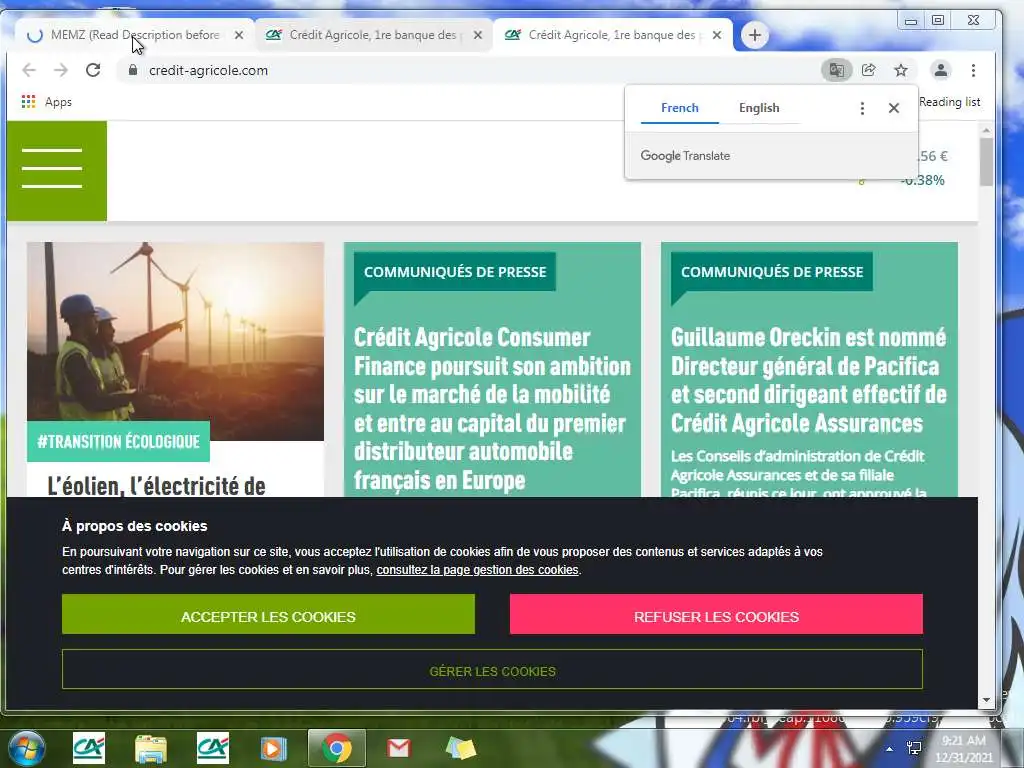Launch Windows Media Player from the taskbar

click(x=274, y=748)
